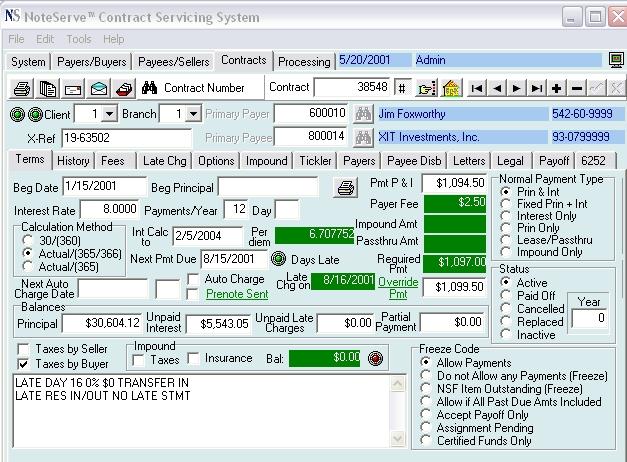Click the Beg Principal field
This screenshot has height=462, width=627.
pyautogui.click(x=268, y=187)
